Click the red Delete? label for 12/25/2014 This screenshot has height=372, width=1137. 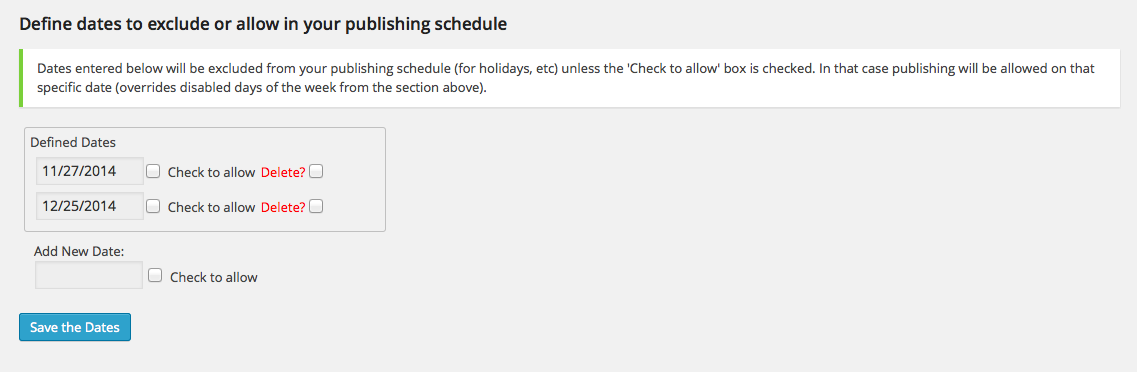(x=283, y=207)
